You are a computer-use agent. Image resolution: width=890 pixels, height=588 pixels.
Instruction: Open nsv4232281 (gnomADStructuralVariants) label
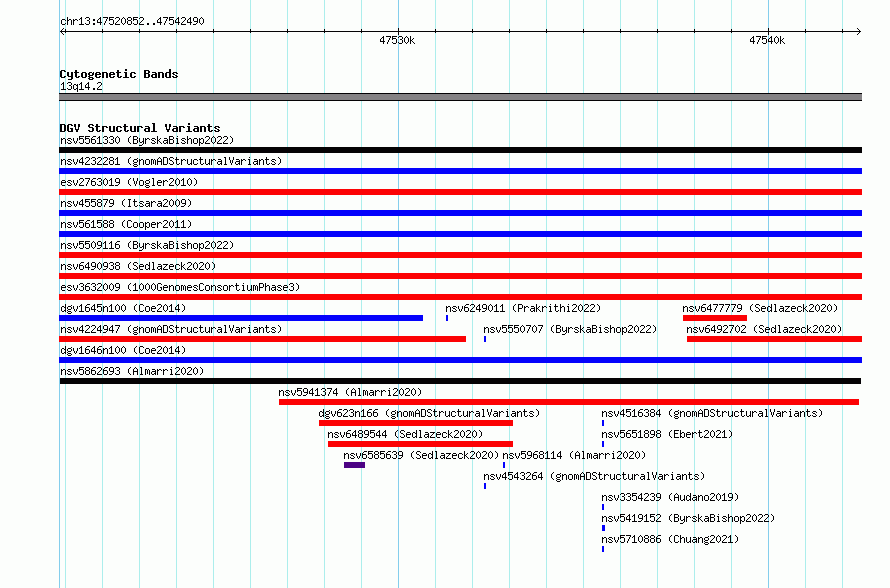[171, 161]
